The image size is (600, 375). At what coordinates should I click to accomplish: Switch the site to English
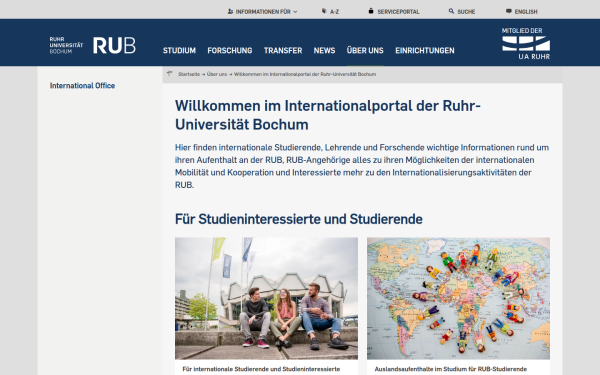pyautogui.click(x=526, y=12)
